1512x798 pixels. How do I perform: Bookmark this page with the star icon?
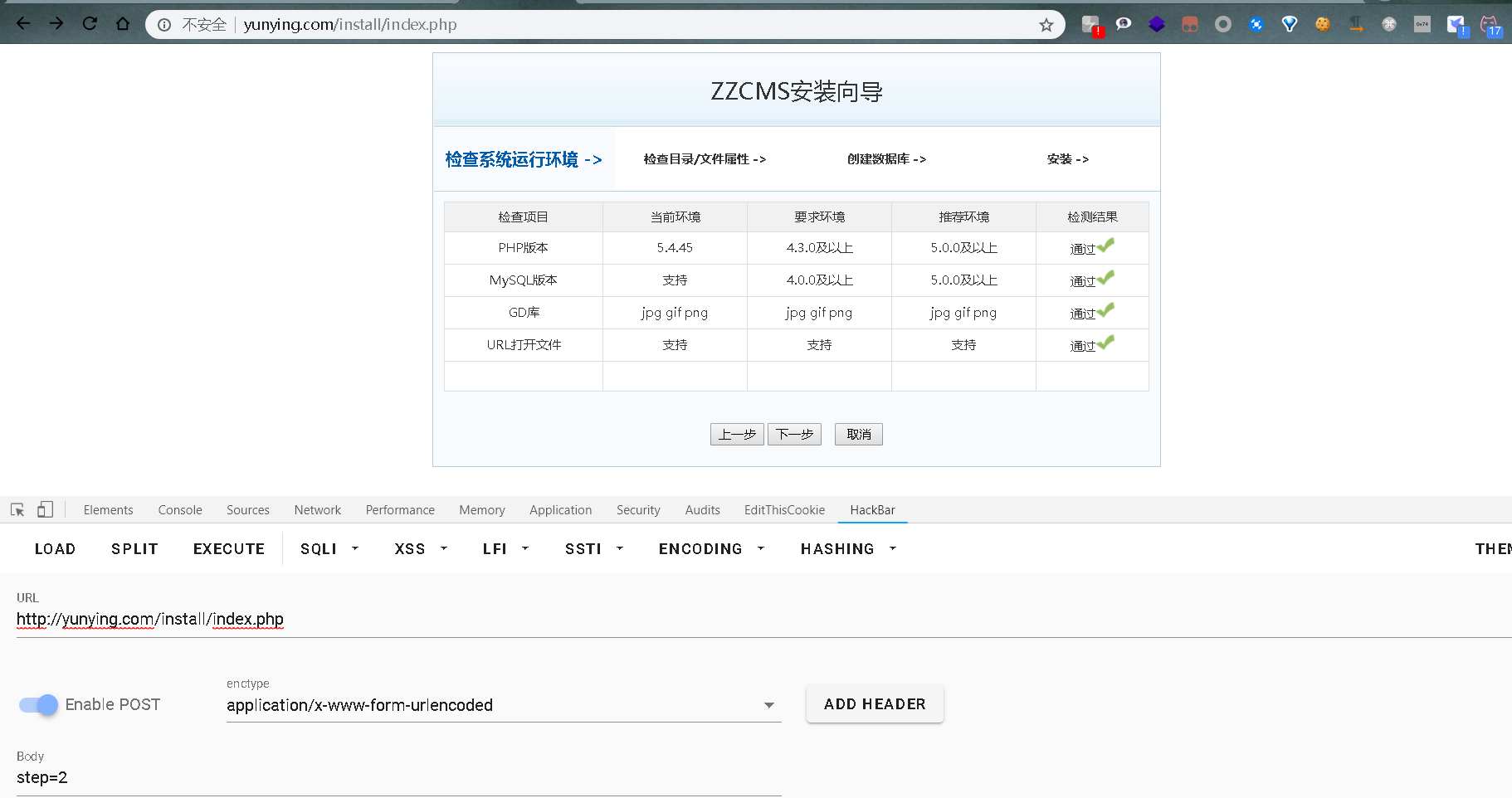click(1046, 25)
